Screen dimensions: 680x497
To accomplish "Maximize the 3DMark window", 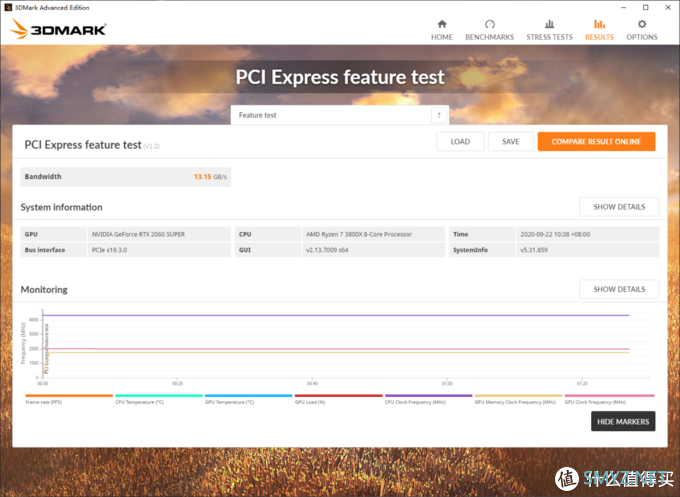I will click(x=645, y=7).
